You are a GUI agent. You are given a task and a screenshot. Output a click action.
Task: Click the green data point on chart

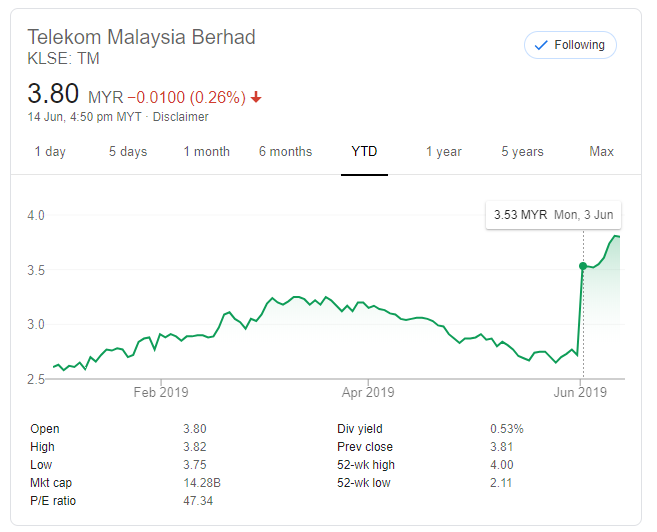pyautogui.click(x=583, y=265)
